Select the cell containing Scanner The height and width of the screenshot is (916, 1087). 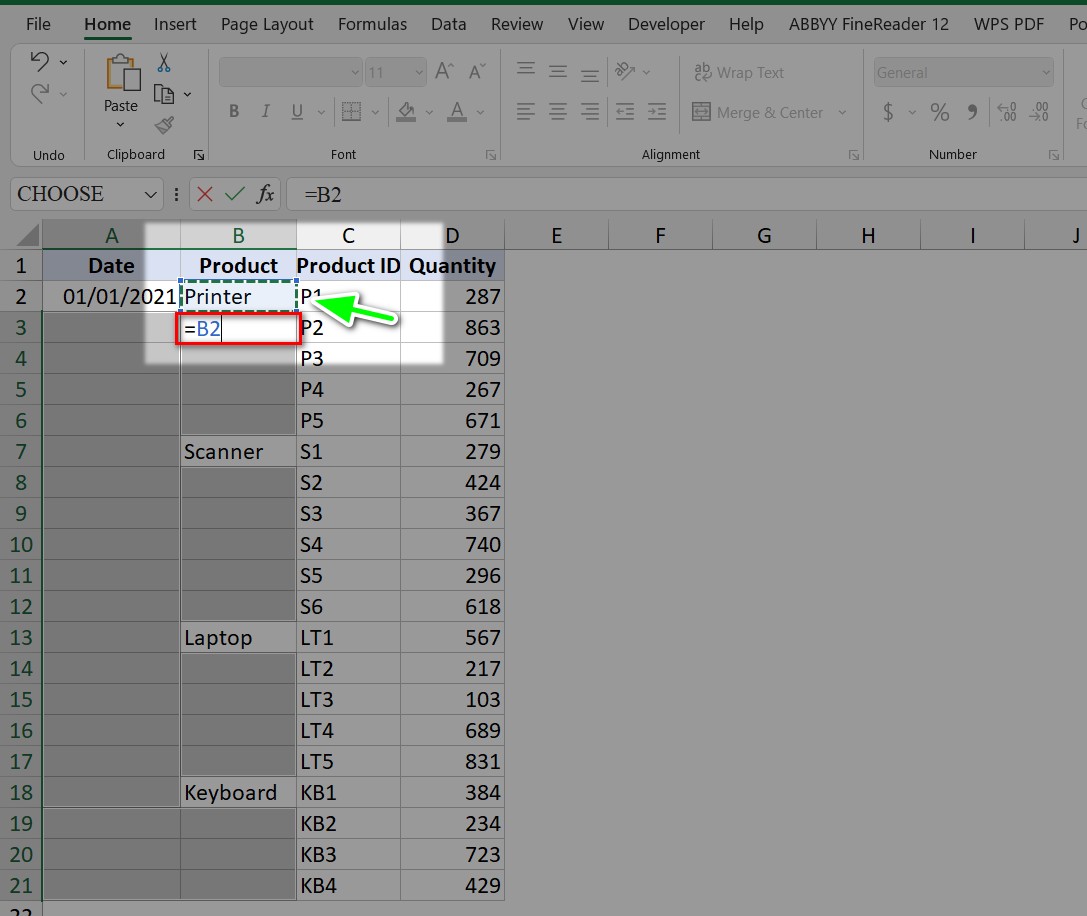238,452
